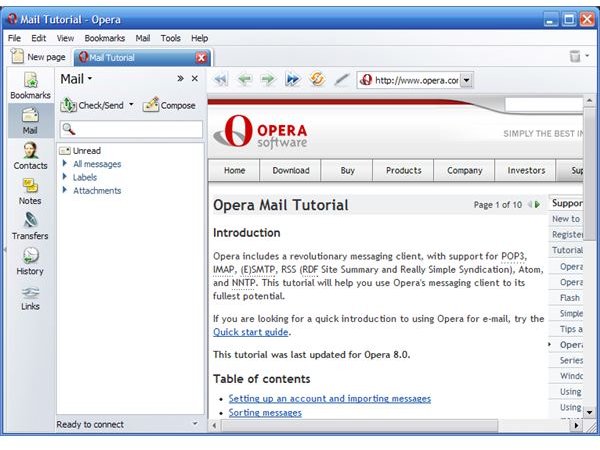Open the Bookmarks panel
The width and height of the screenshot is (600, 450).
pos(30,86)
